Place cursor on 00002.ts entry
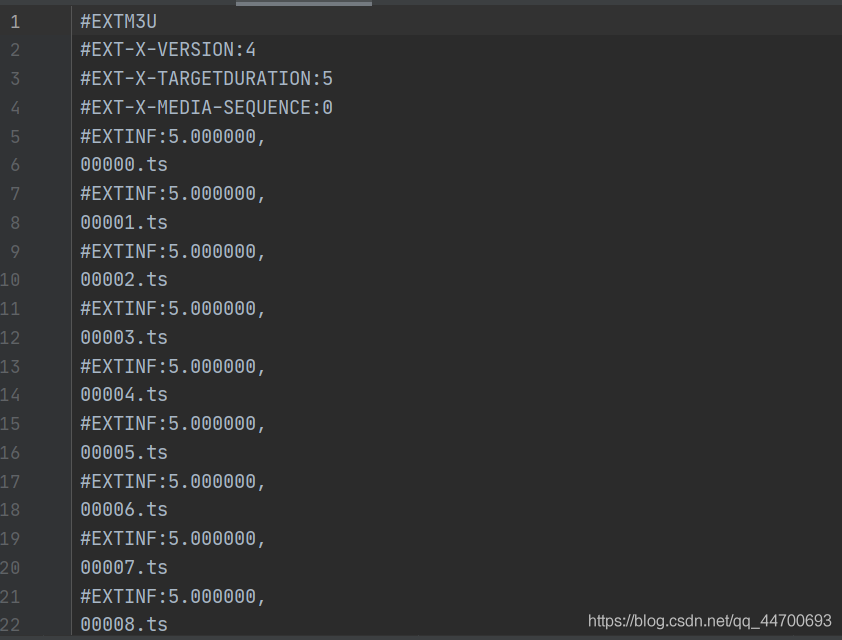 tap(124, 280)
